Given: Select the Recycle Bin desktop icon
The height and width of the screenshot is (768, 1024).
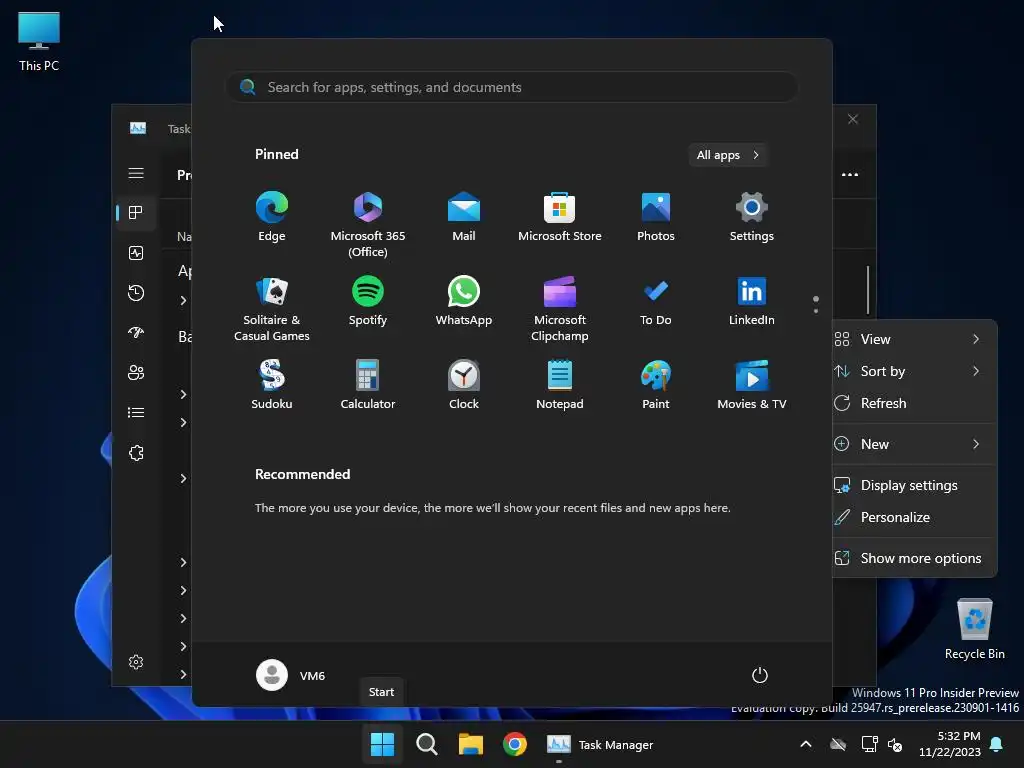Looking at the screenshot, I should point(974,629).
